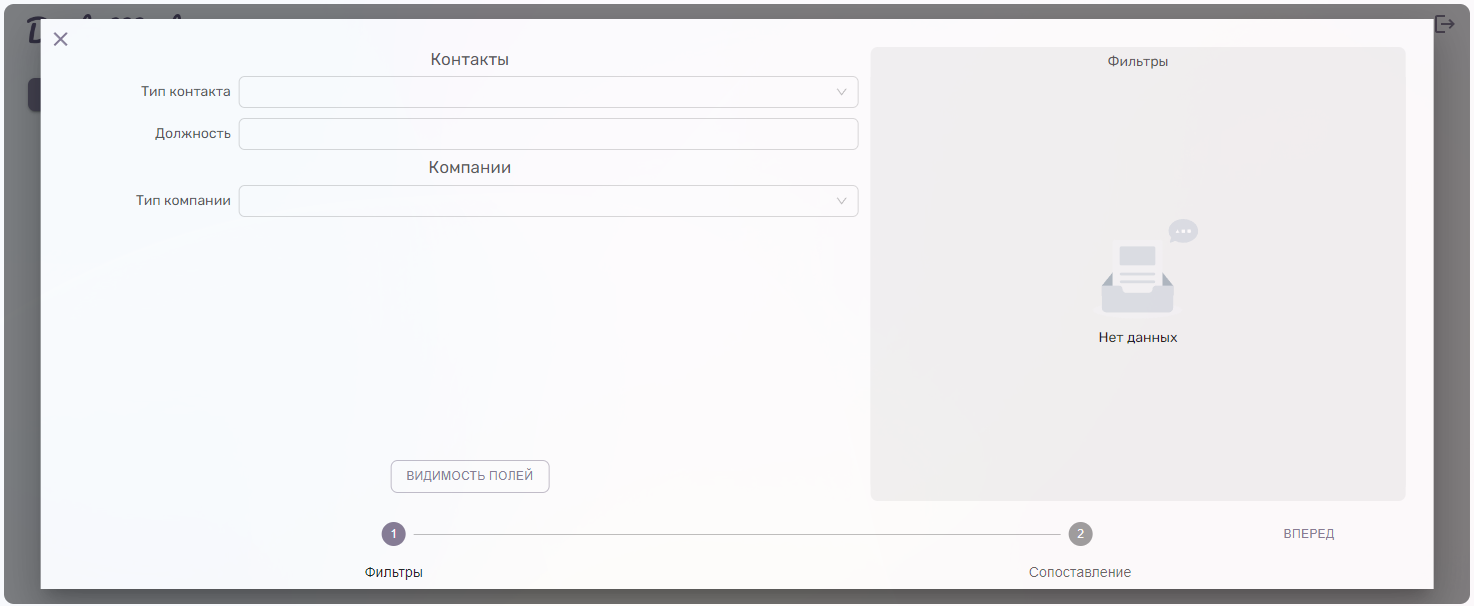Expand the Тип компании dropdown arrow
The image size is (1474, 606).
(841, 201)
